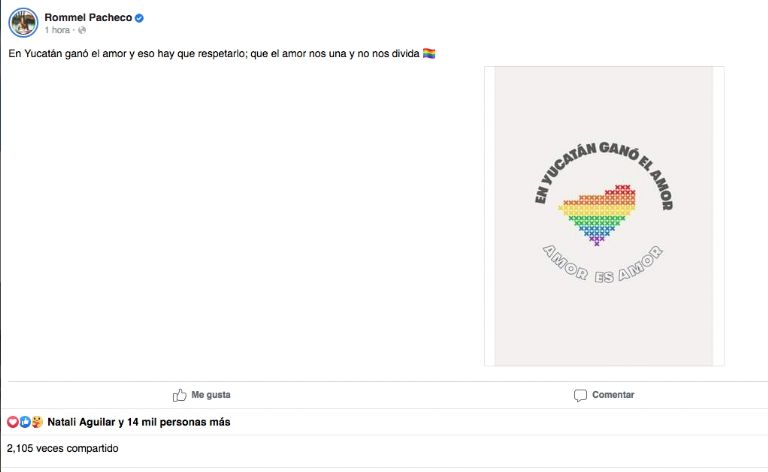This screenshot has width=768, height=472.
Task: Click the Comentar button label
Action: pyautogui.click(x=613, y=395)
